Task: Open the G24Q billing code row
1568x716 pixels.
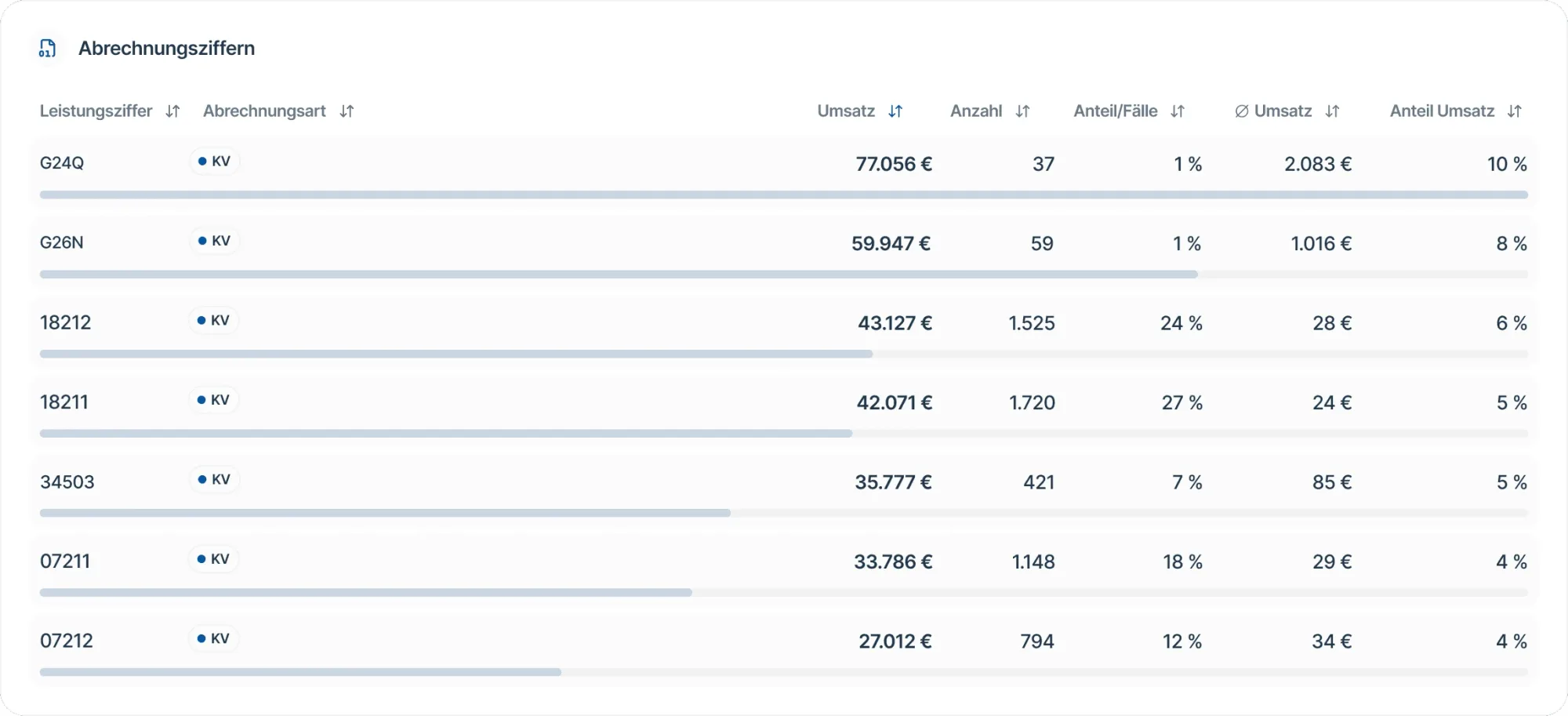Action: [784, 171]
